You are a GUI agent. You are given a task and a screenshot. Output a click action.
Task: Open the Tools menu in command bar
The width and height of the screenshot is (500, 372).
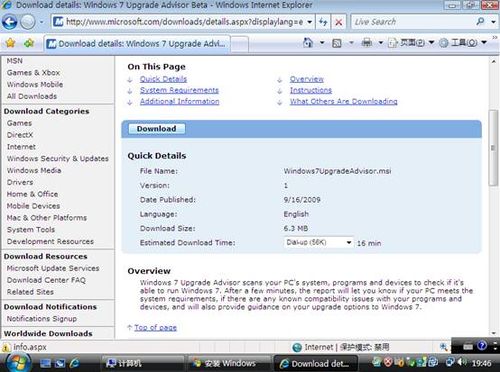click(463, 43)
